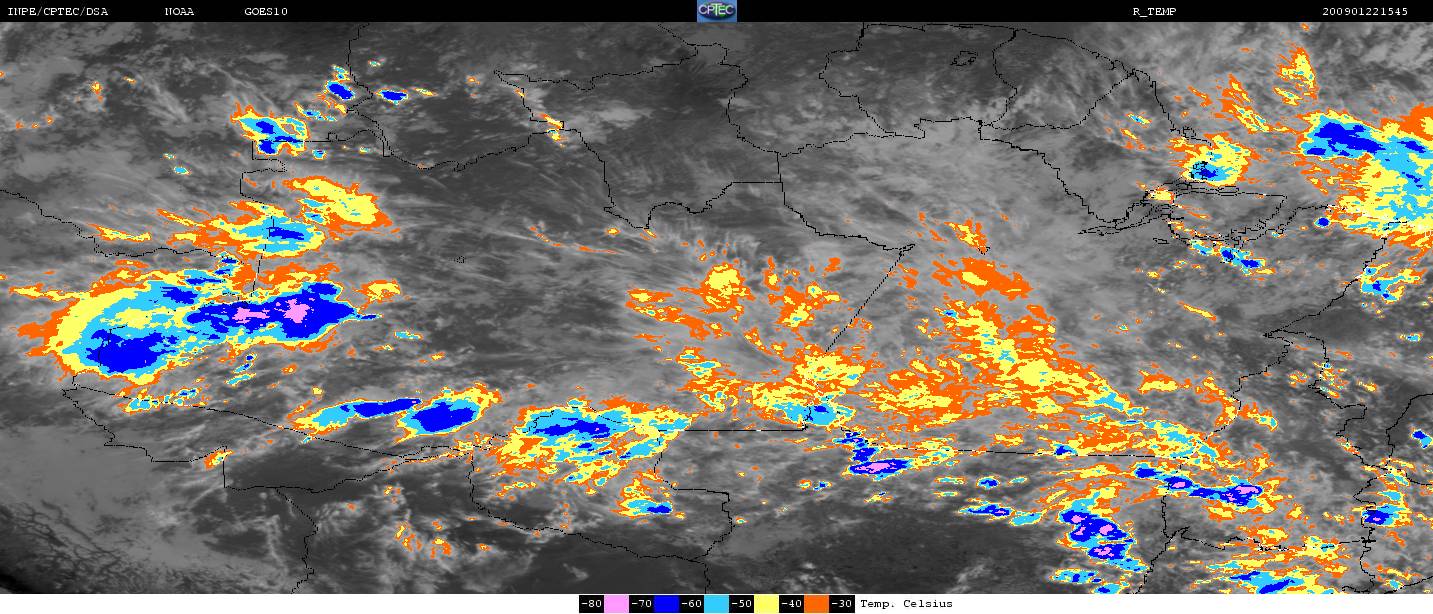
Task: Click the -50 legend value
Action: tap(742, 604)
